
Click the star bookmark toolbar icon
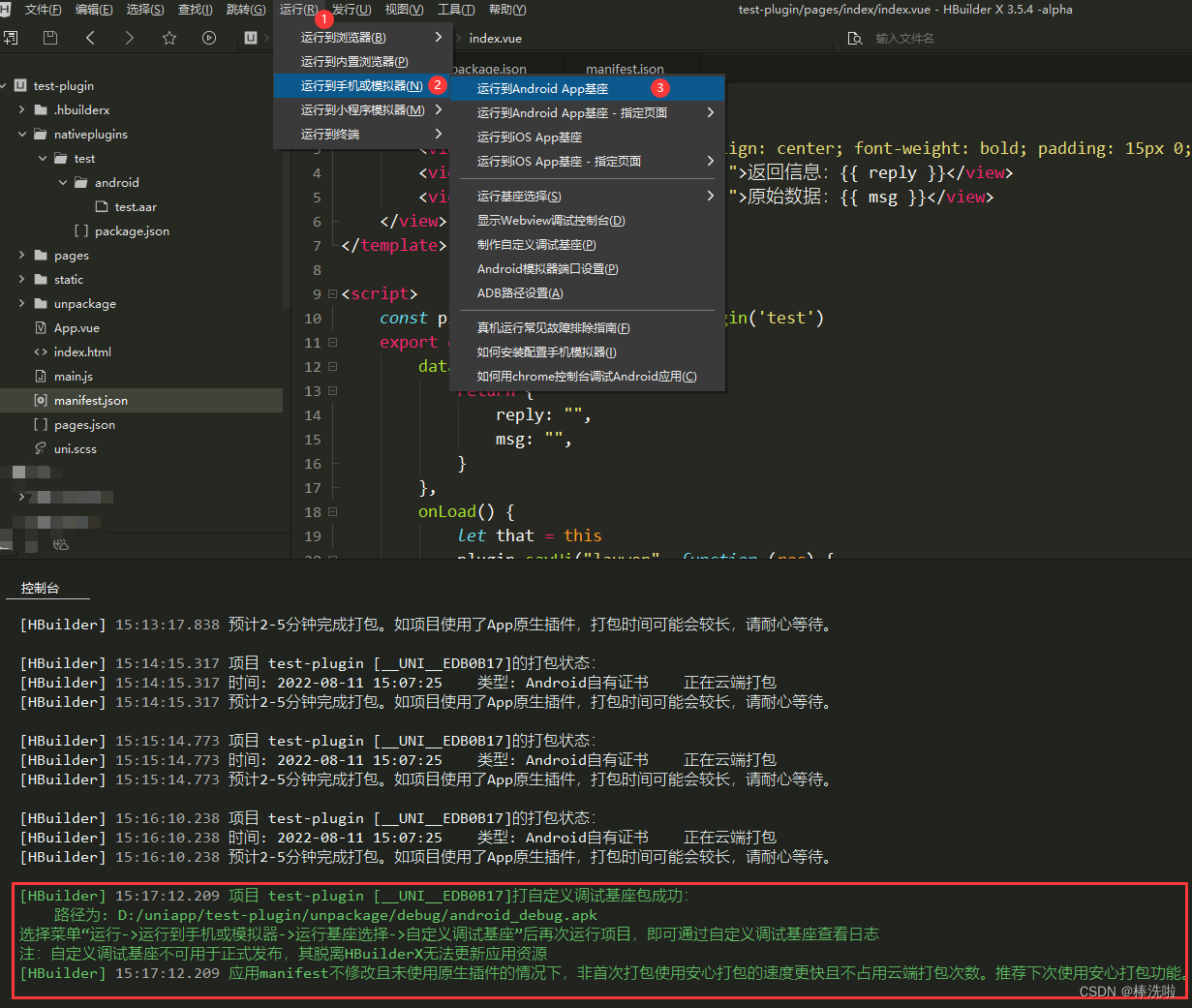click(x=169, y=38)
